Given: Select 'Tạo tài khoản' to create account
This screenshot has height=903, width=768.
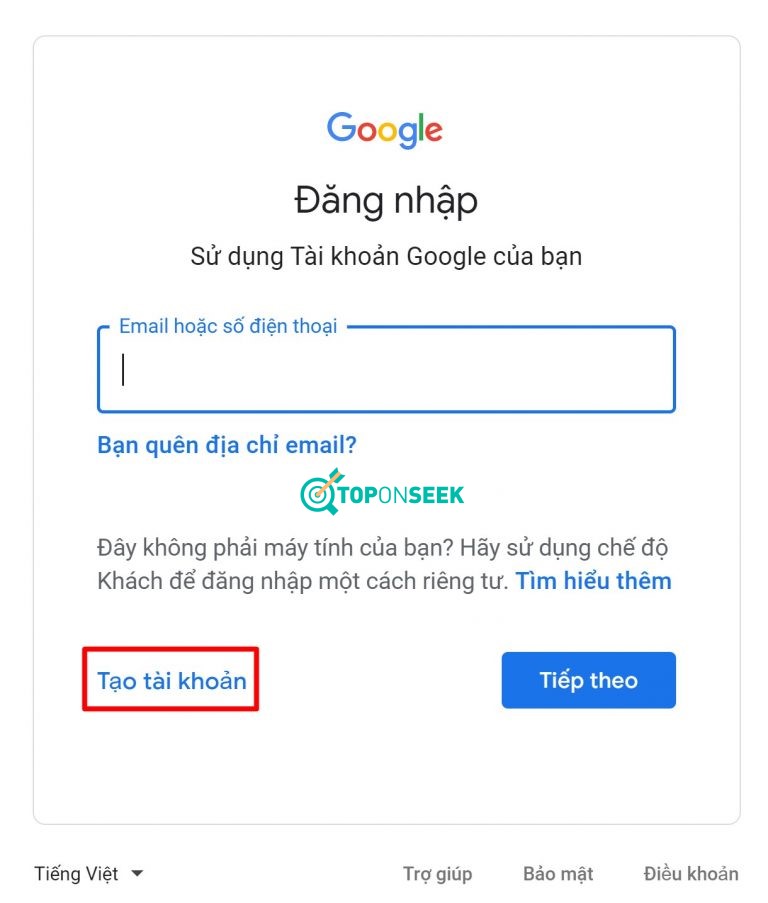Looking at the screenshot, I should [x=172, y=681].
